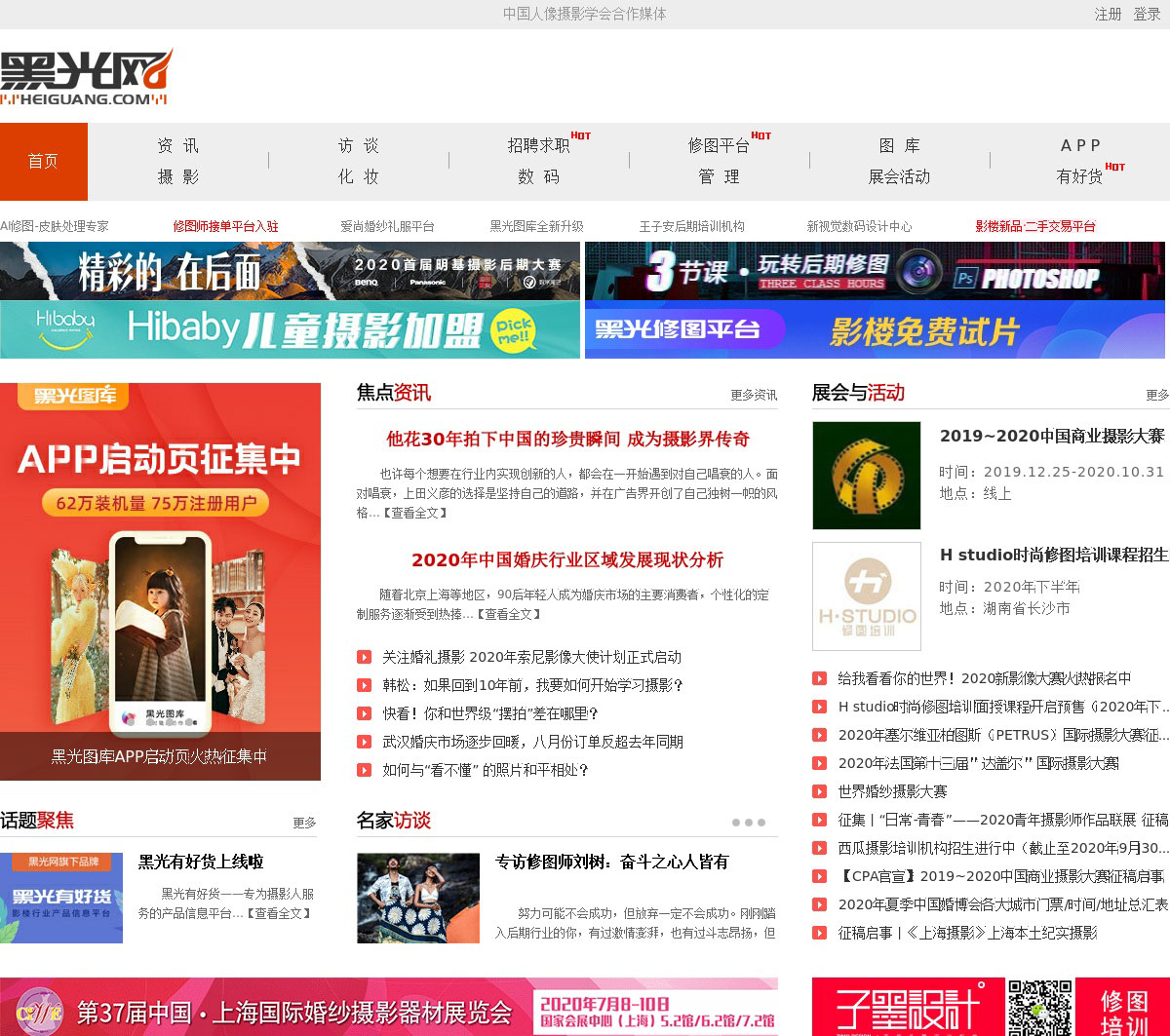Click play icon beside 关注婚礼摄影 2020年索尼影像大使计划
The image size is (1170, 1036).
364,657
